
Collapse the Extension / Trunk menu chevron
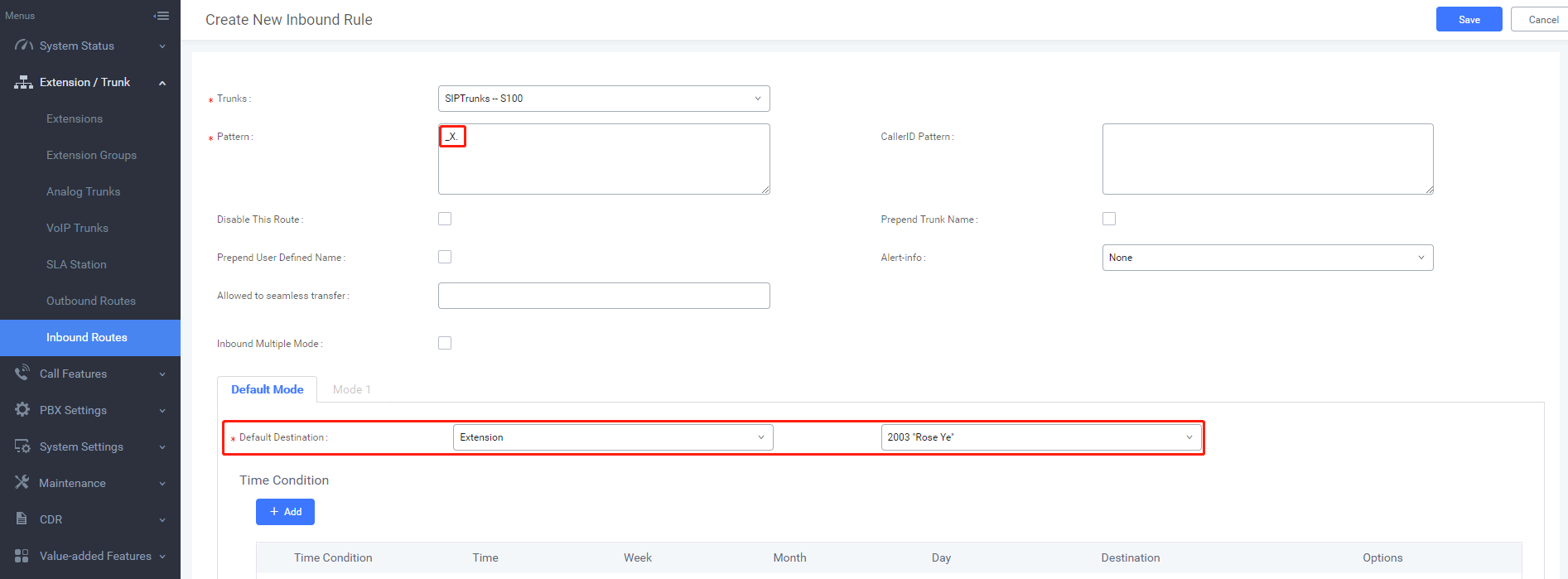[162, 83]
